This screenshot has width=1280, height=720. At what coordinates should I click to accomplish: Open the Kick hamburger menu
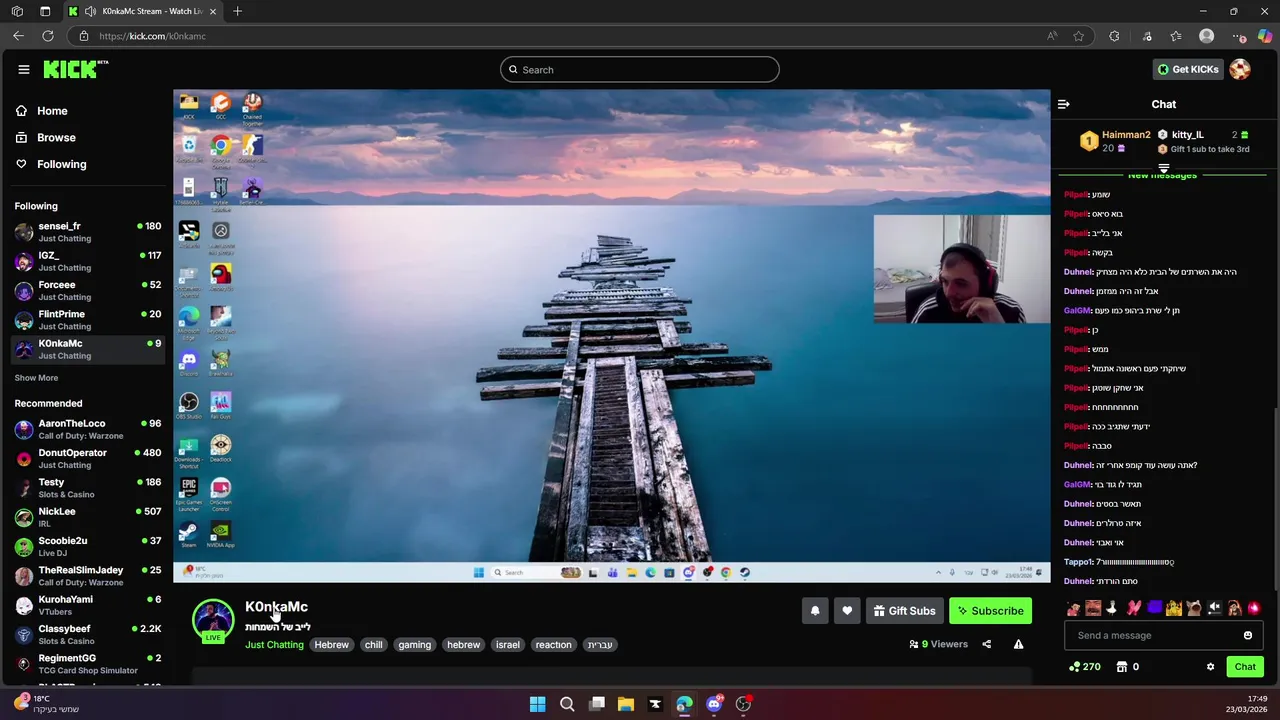[23, 69]
